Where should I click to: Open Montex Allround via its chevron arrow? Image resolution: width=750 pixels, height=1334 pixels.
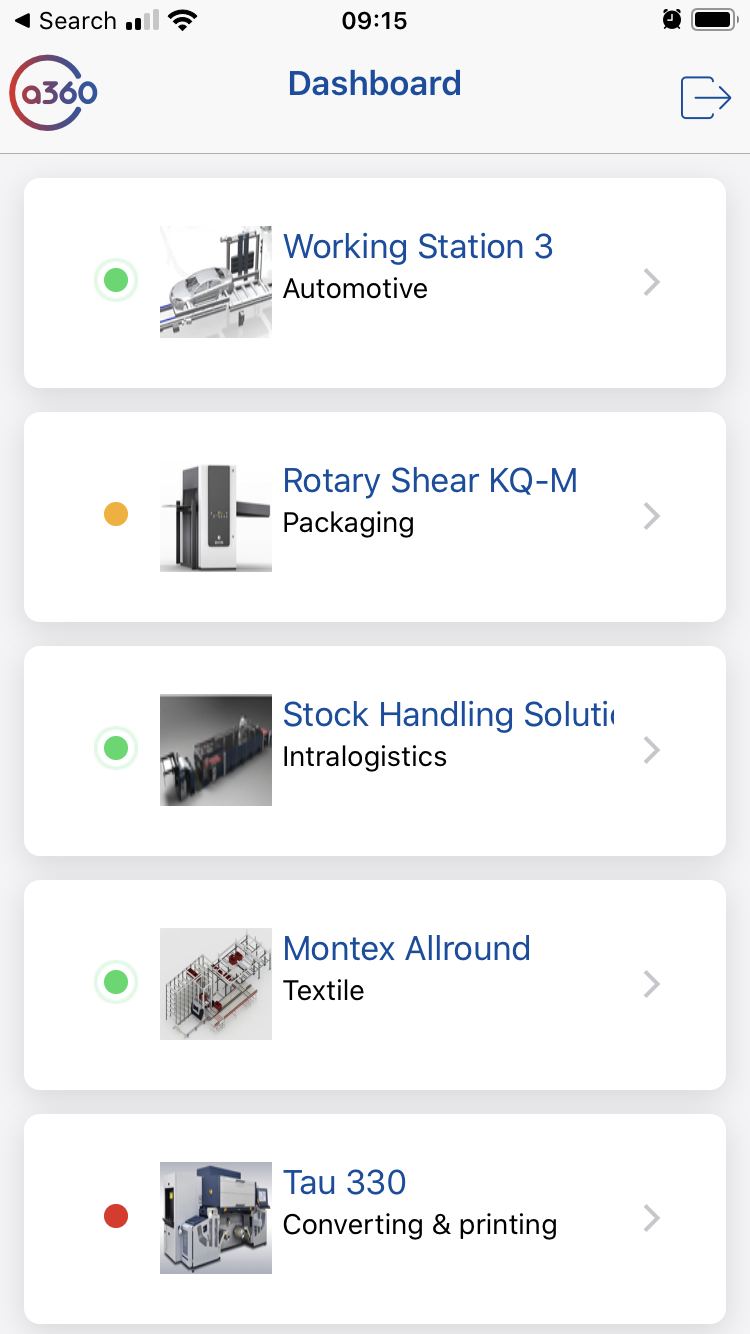[x=652, y=984]
